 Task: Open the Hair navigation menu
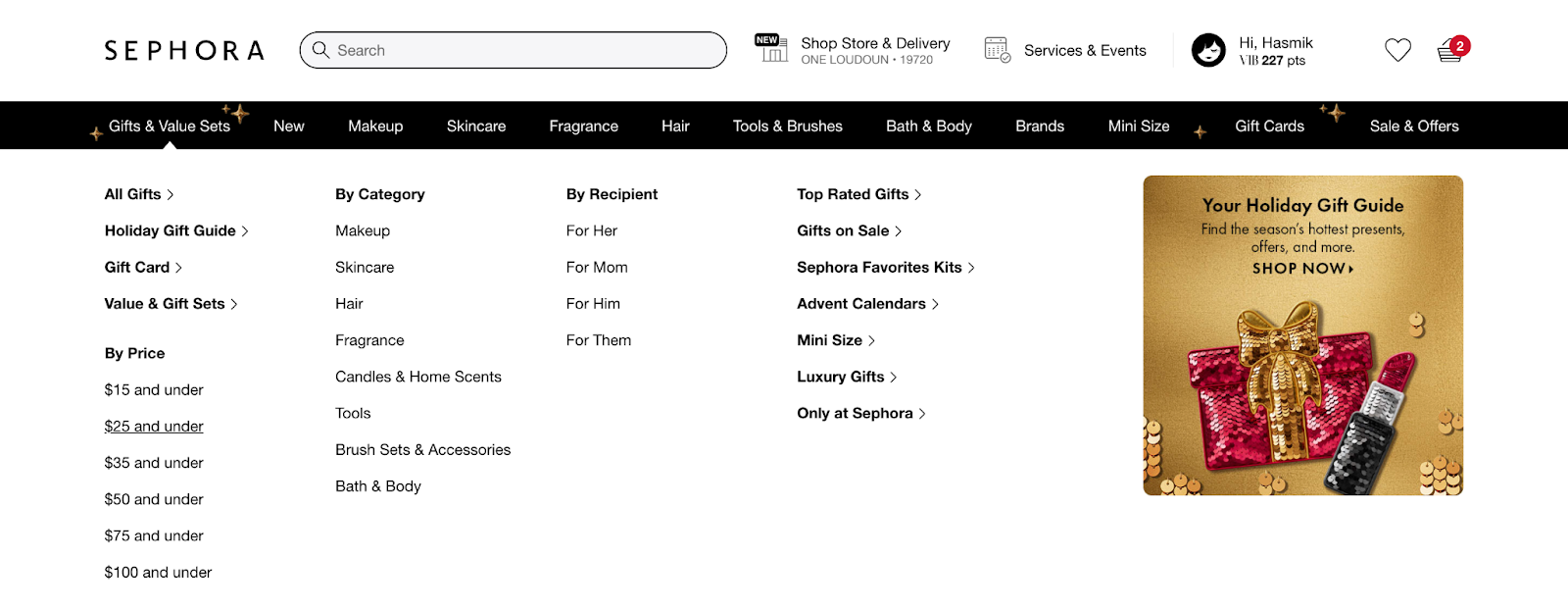tap(675, 126)
